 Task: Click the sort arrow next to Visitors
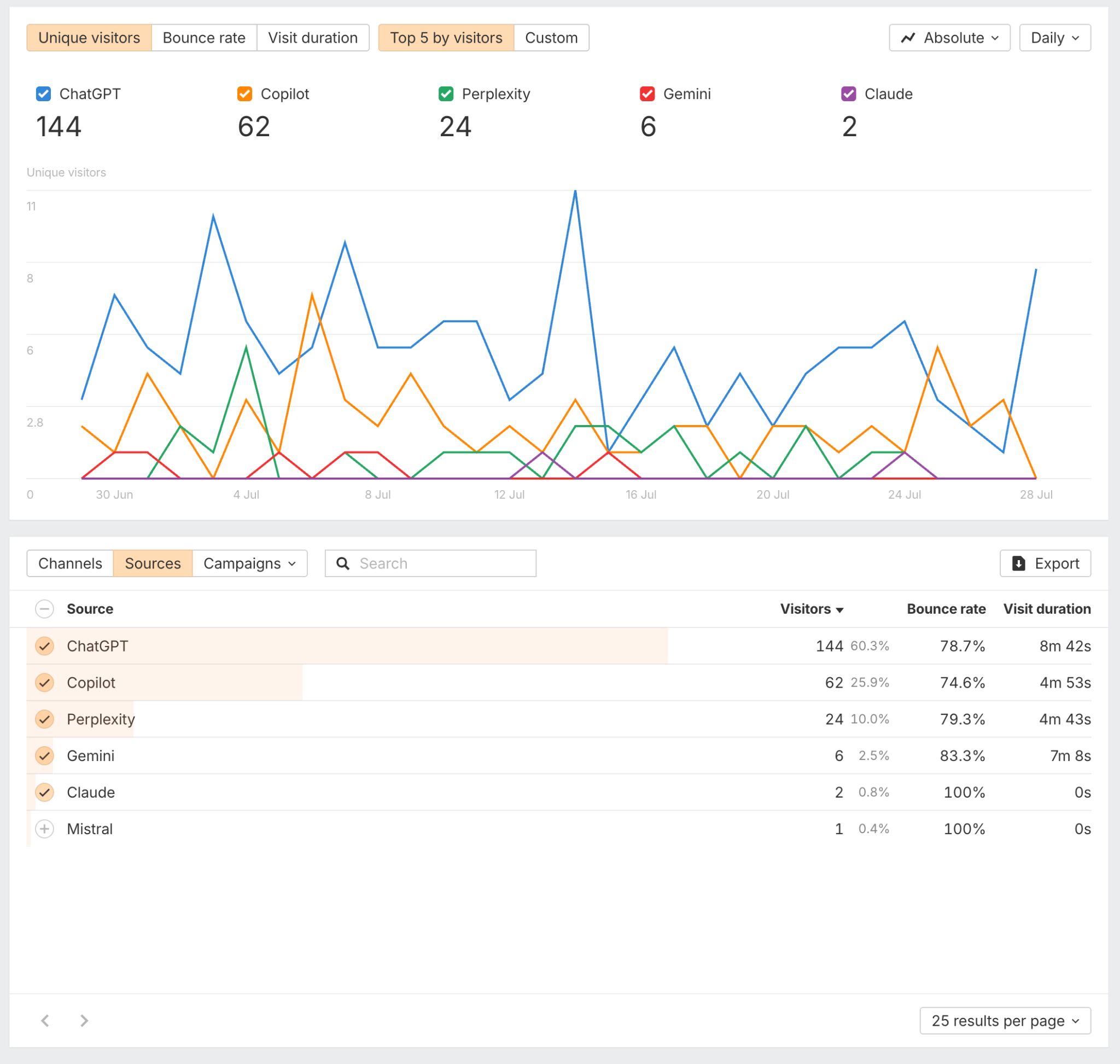point(841,609)
